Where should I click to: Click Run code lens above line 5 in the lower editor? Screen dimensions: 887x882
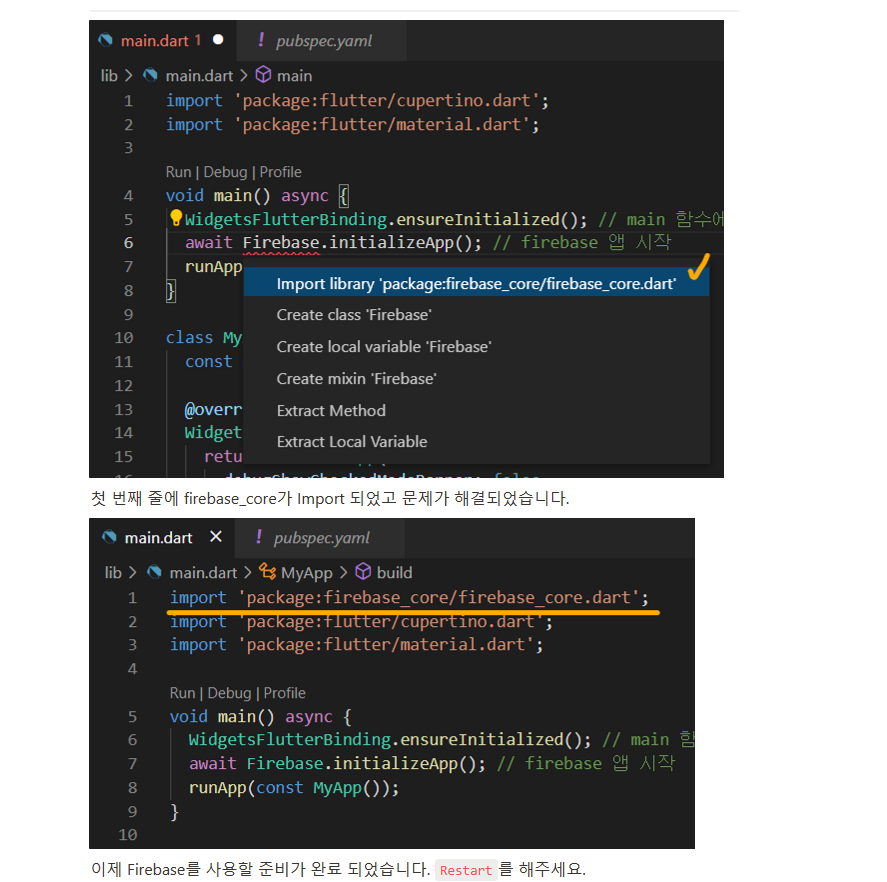pyautogui.click(x=182, y=693)
